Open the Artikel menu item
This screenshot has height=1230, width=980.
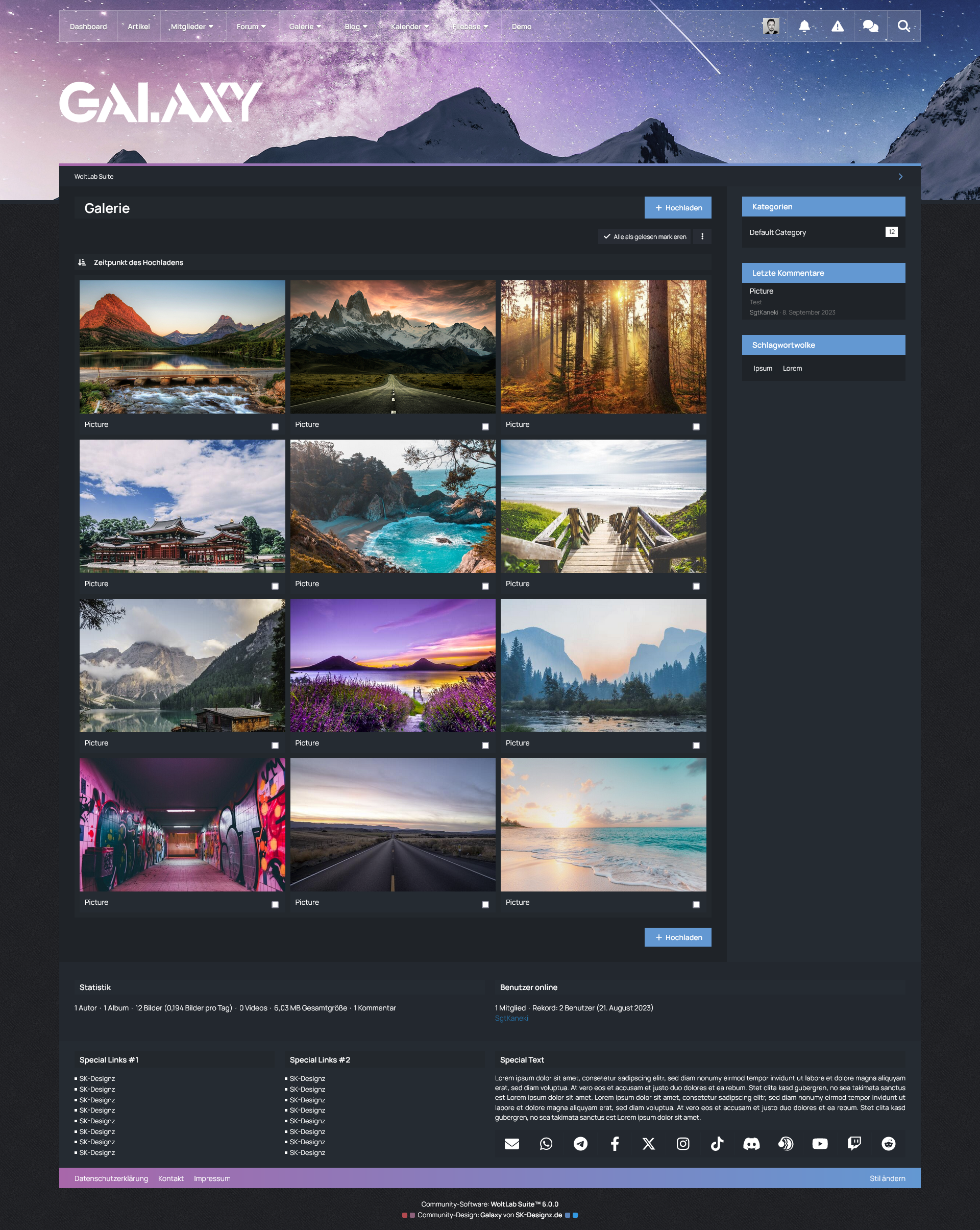(x=139, y=27)
